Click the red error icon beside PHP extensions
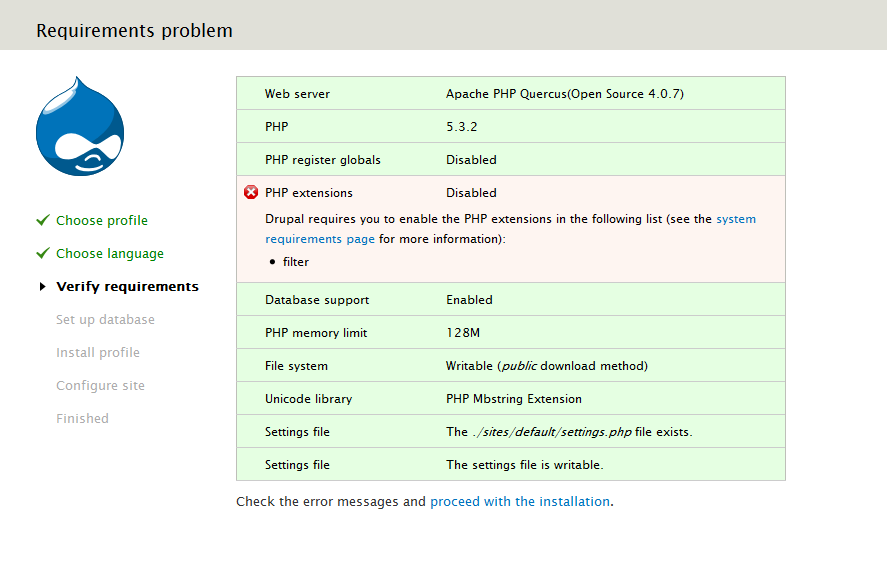 pos(251,193)
